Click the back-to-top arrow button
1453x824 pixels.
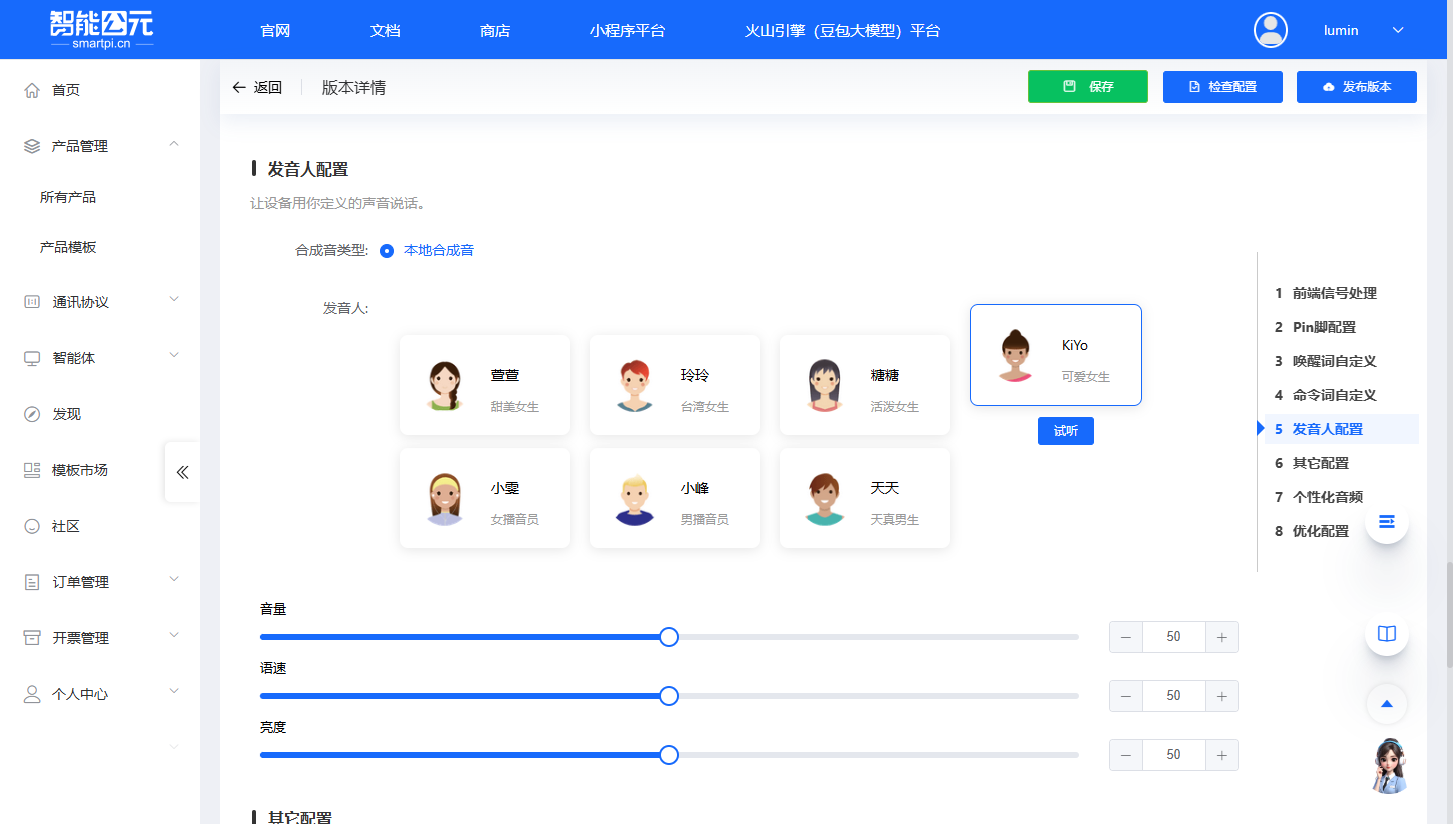point(1386,703)
